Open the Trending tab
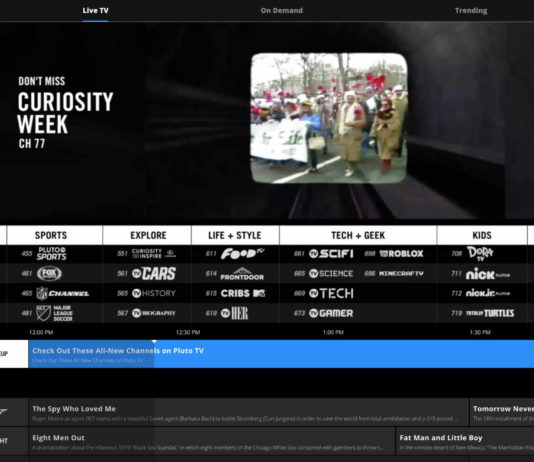 pos(471,11)
